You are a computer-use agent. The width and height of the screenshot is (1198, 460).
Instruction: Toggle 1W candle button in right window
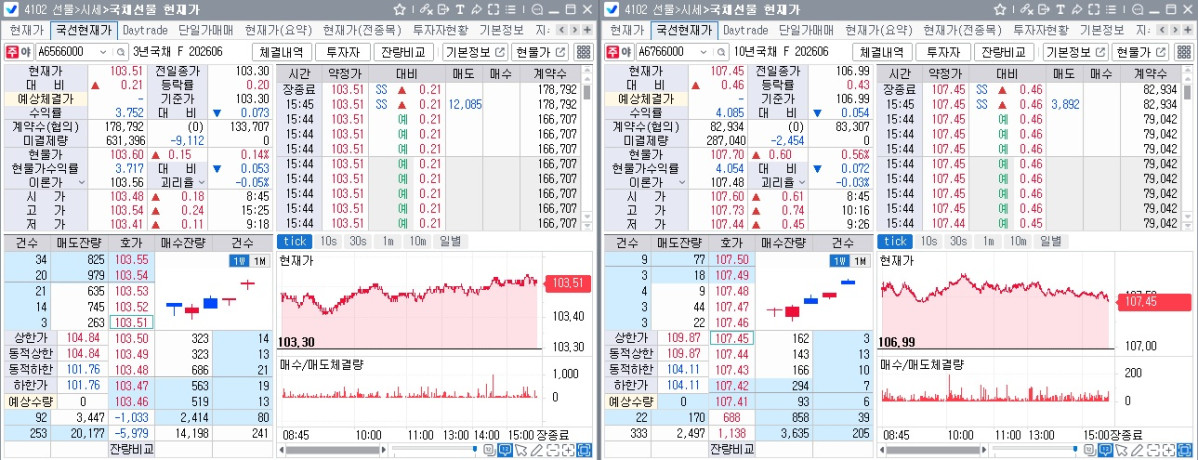point(839,261)
